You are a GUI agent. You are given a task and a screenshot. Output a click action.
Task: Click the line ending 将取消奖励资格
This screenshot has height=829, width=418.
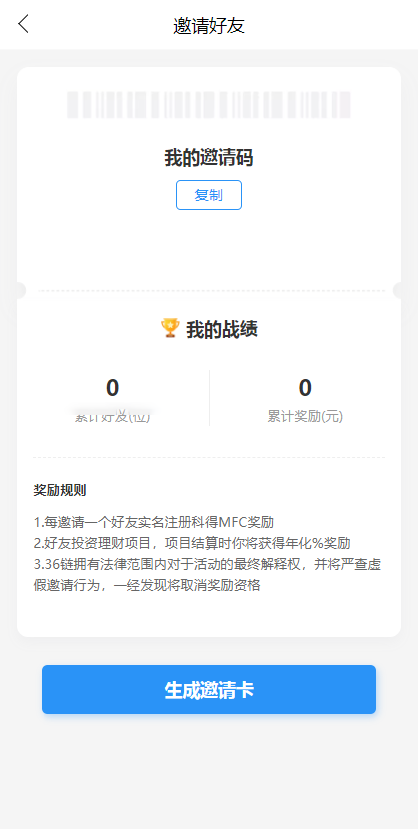[x=147, y=586]
